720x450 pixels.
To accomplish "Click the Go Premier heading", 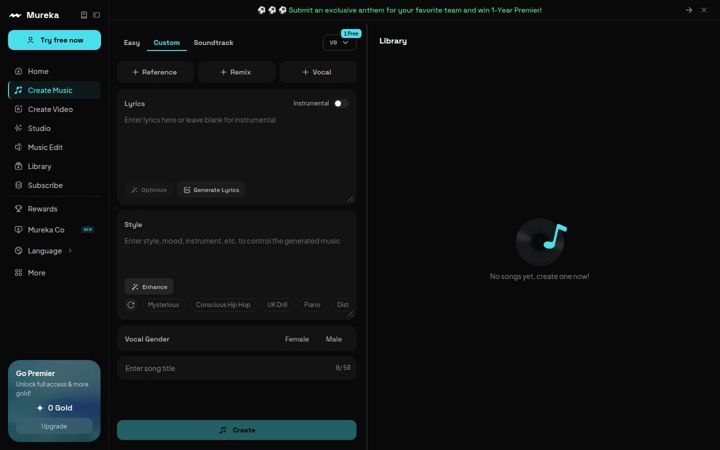I will click(x=35, y=373).
